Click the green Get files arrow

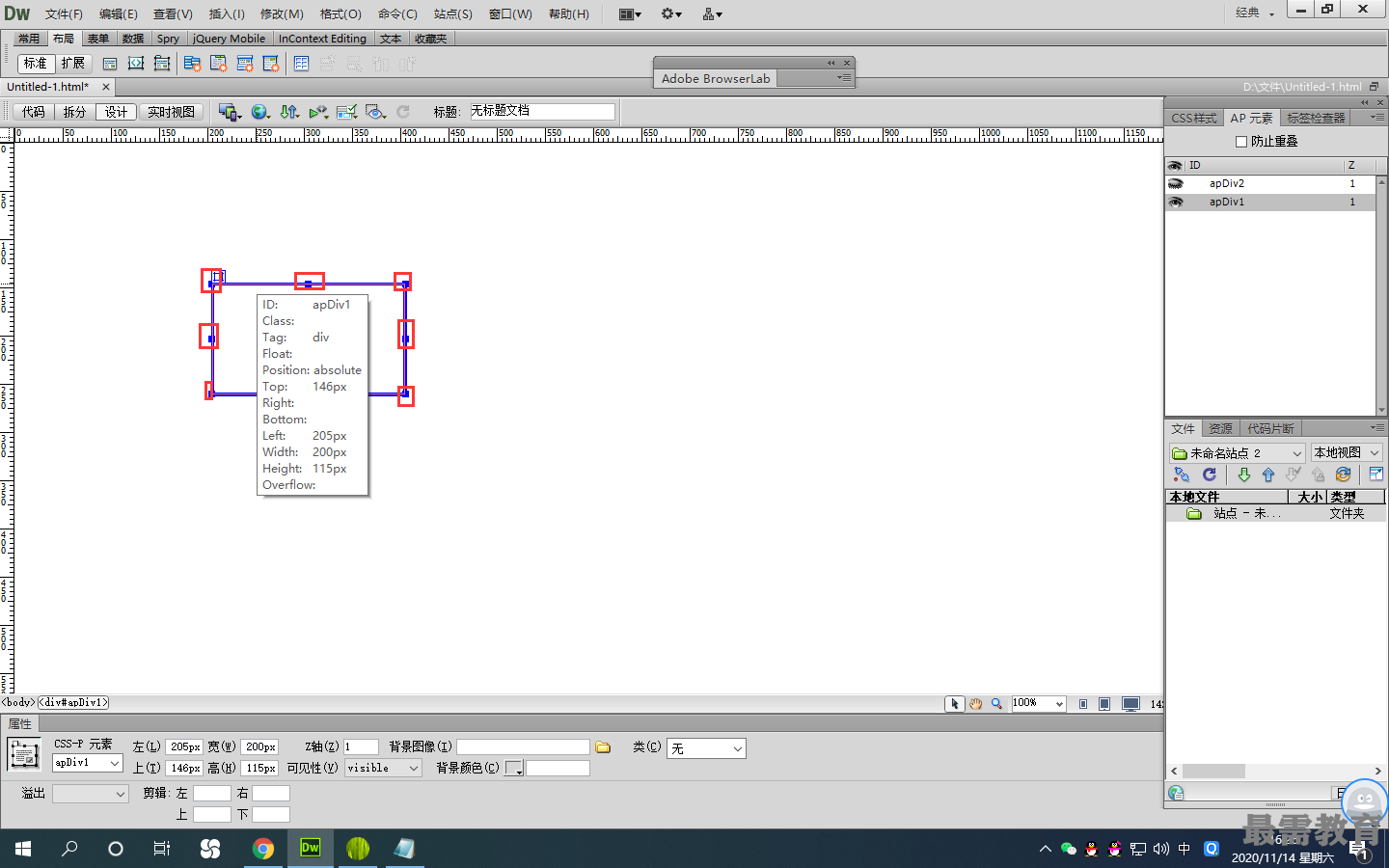pyautogui.click(x=1244, y=475)
